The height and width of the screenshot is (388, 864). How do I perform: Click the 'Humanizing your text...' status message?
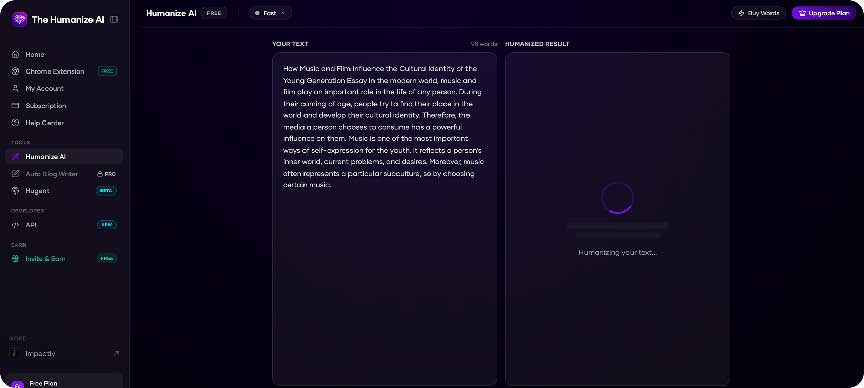click(x=618, y=252)
